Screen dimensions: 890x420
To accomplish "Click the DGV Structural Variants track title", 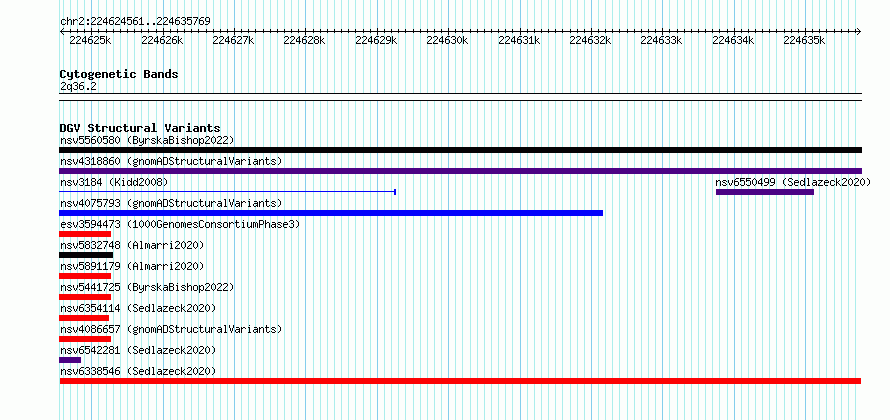I will coord(140,128).
